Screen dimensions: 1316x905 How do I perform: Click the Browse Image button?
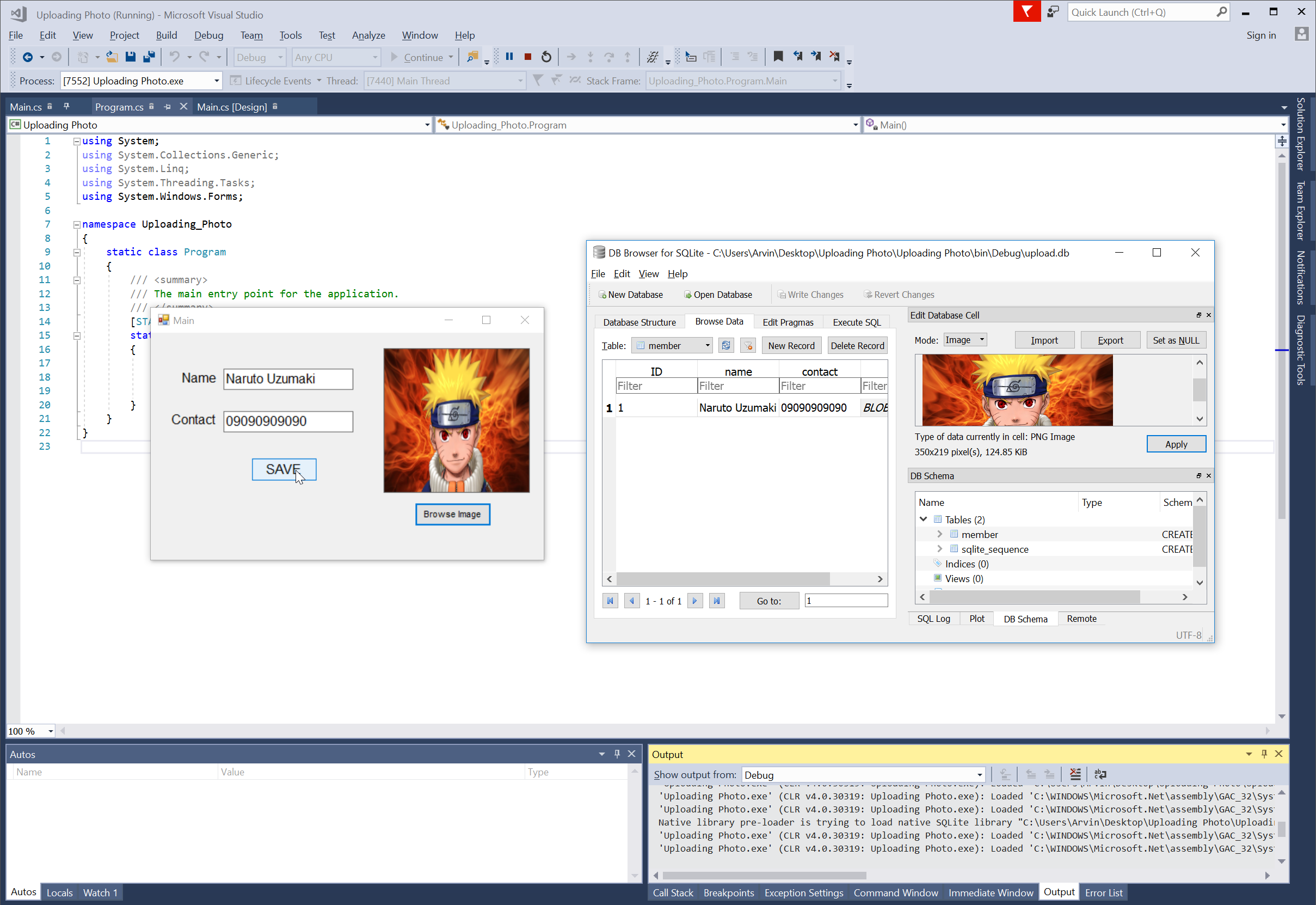(x=452, y=515)
